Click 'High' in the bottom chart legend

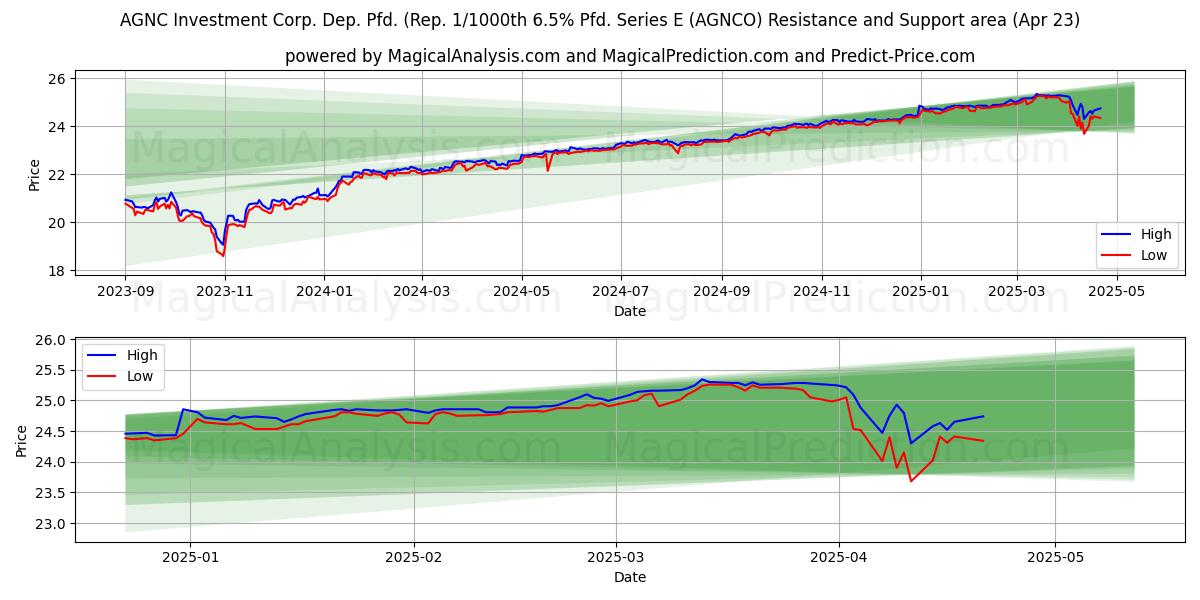(141, 355)
